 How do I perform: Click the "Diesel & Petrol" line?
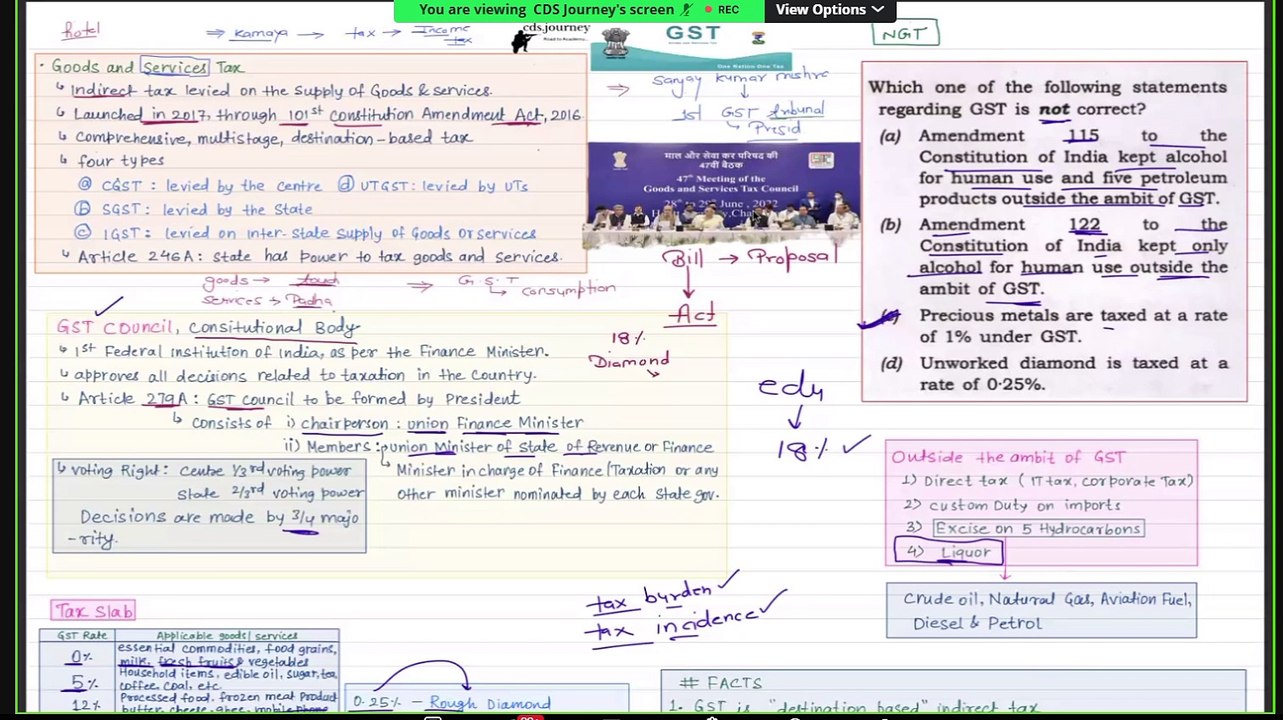tap(977, 623)
